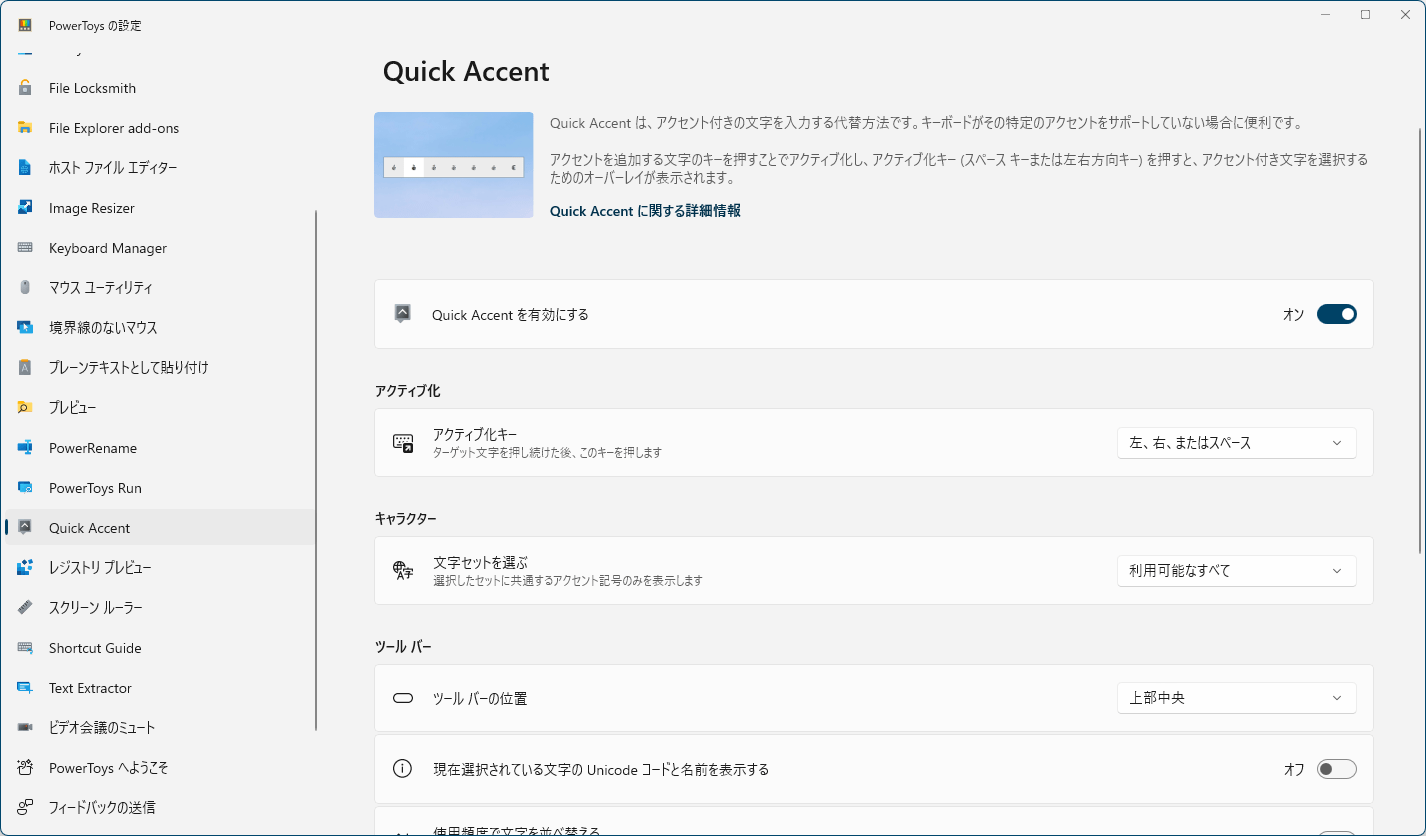
Task: Open PowerToys へようこそ entry
Action: click(160, 768)
